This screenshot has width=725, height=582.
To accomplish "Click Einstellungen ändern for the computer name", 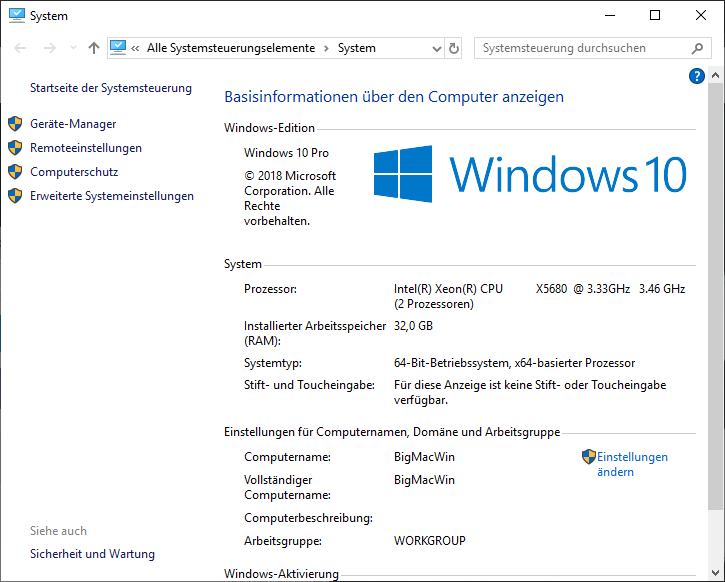I will click(631, 464).
